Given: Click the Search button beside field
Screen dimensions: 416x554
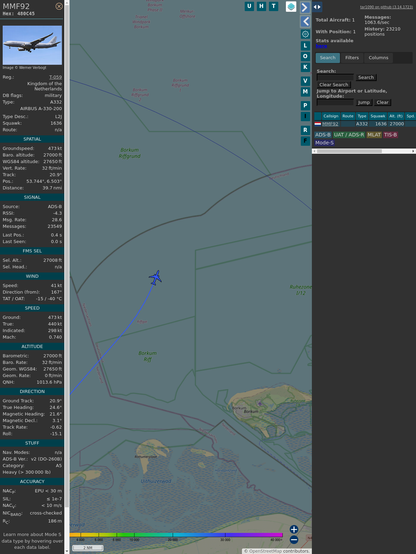Looking at the screenshot, I should click(x=366, y=77).
